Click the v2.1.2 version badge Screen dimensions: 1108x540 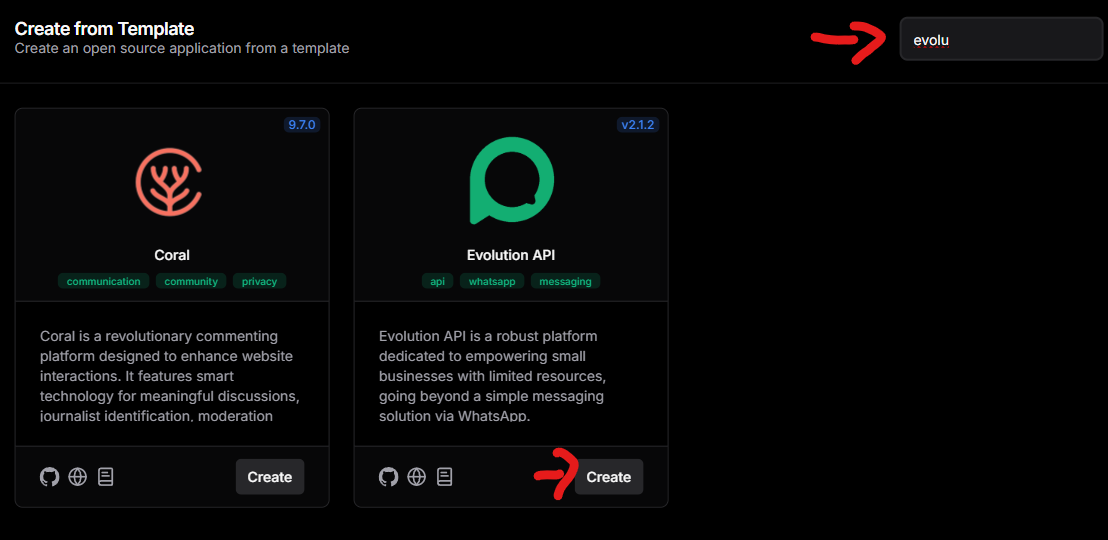tap(637, 125)
